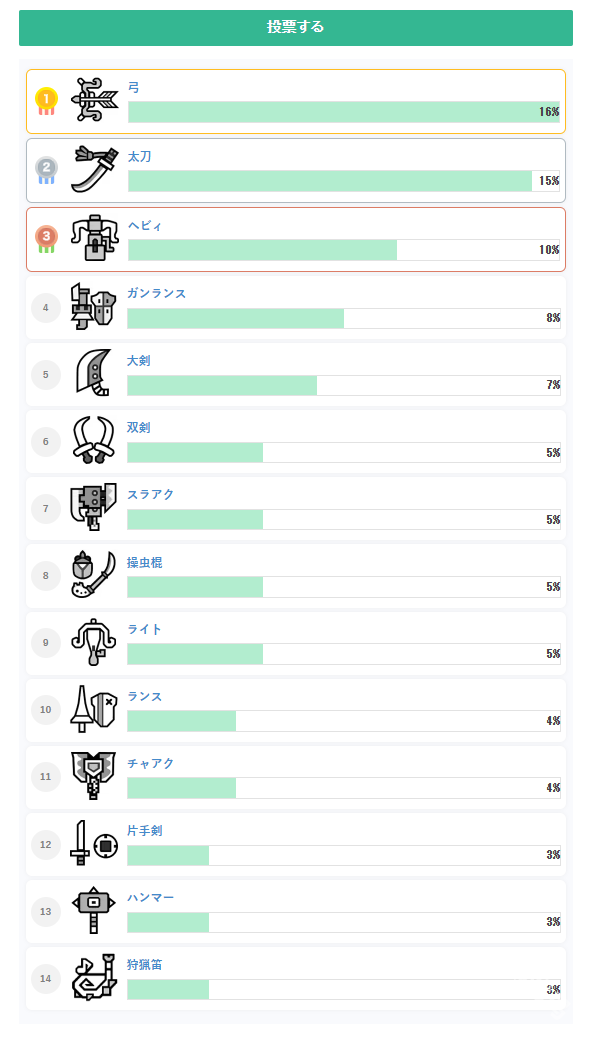
Task: Open the 狩猟笛 text link
Action: click(x=145, y=965)
